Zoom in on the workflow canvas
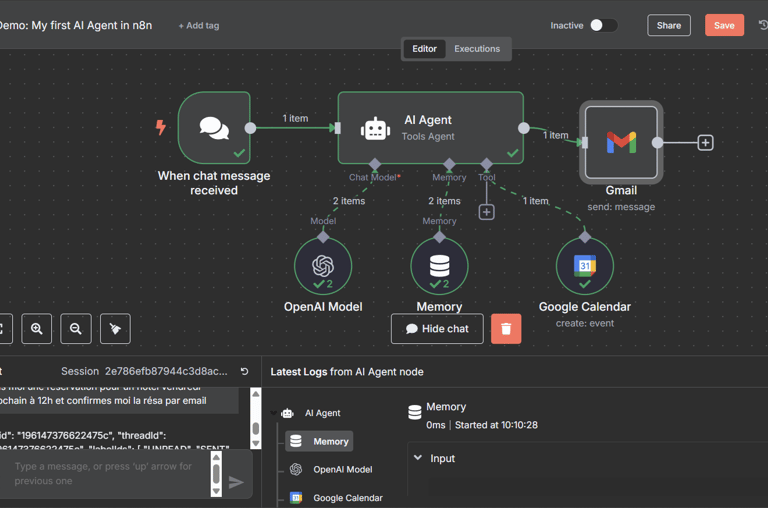Screen dimensions: 768x508 tap(37, 329)
